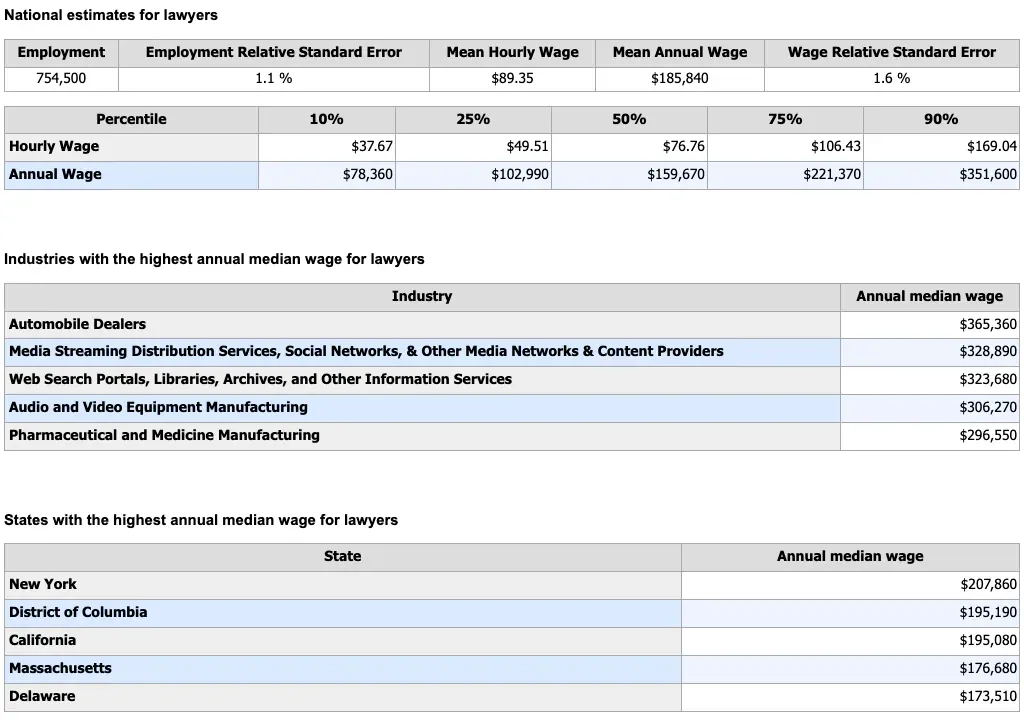Select the Massachusetts row
This screenshot has width=1024, height=720.
click(512, 670)
